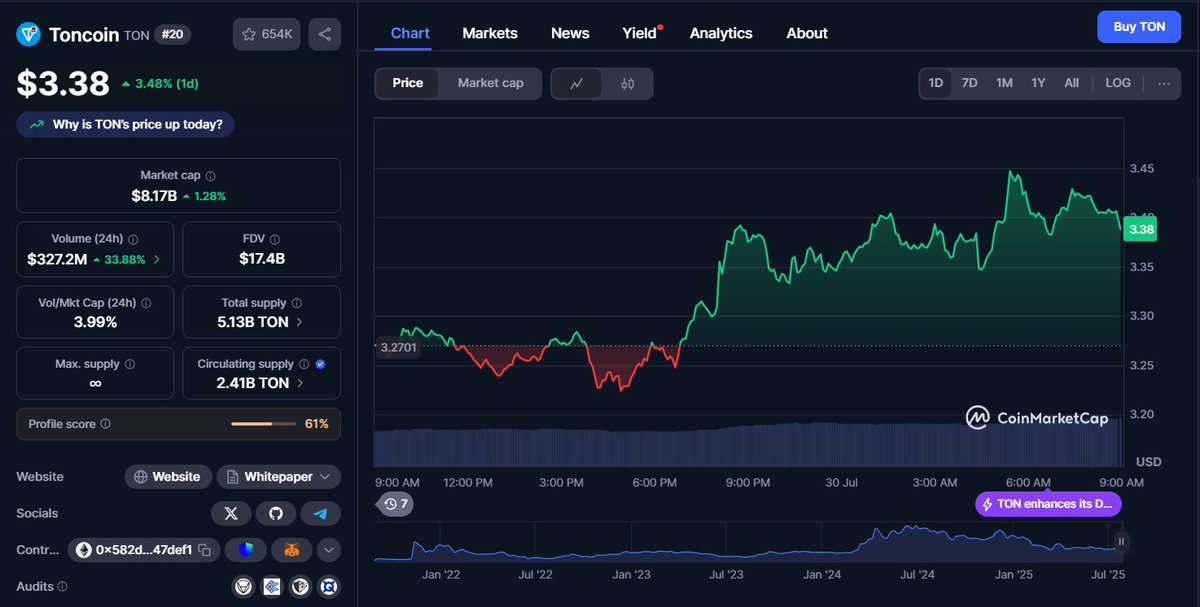
Task: Expand the Total supply details arrow
Action: 299,322
